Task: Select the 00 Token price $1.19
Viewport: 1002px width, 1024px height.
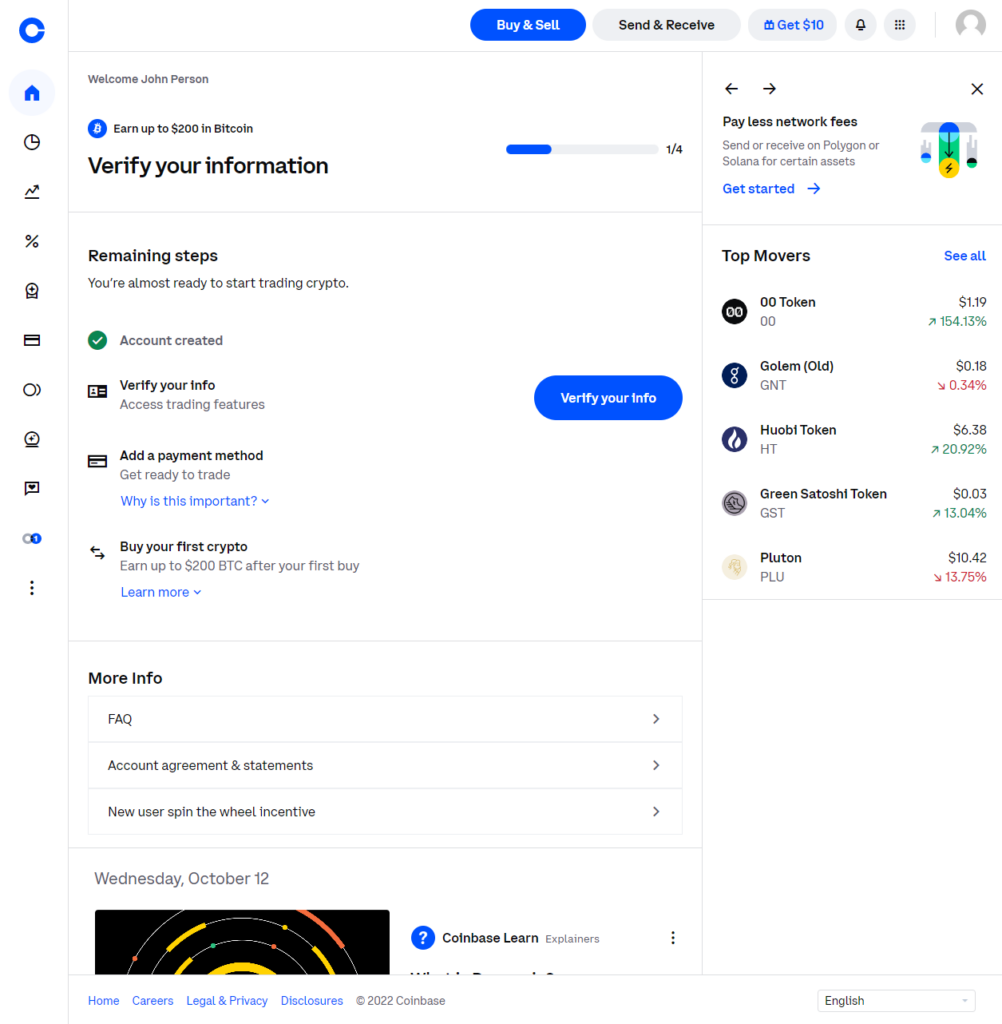Action: pos(972,302)
